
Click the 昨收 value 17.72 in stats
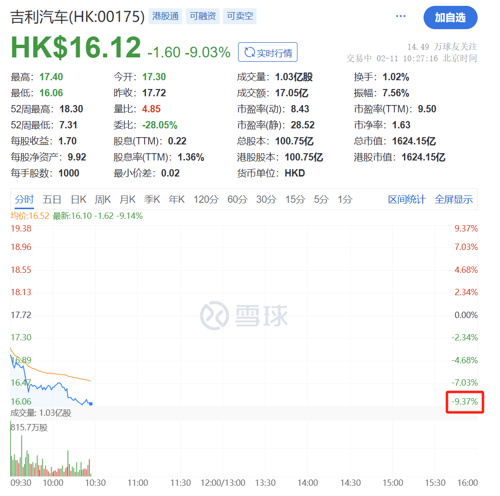tap(154, 93)
